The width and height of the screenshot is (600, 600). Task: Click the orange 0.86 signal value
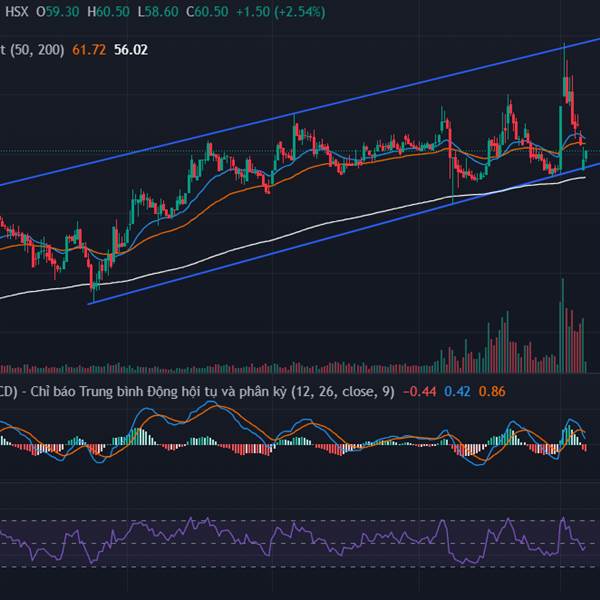(x=492, y=391)
